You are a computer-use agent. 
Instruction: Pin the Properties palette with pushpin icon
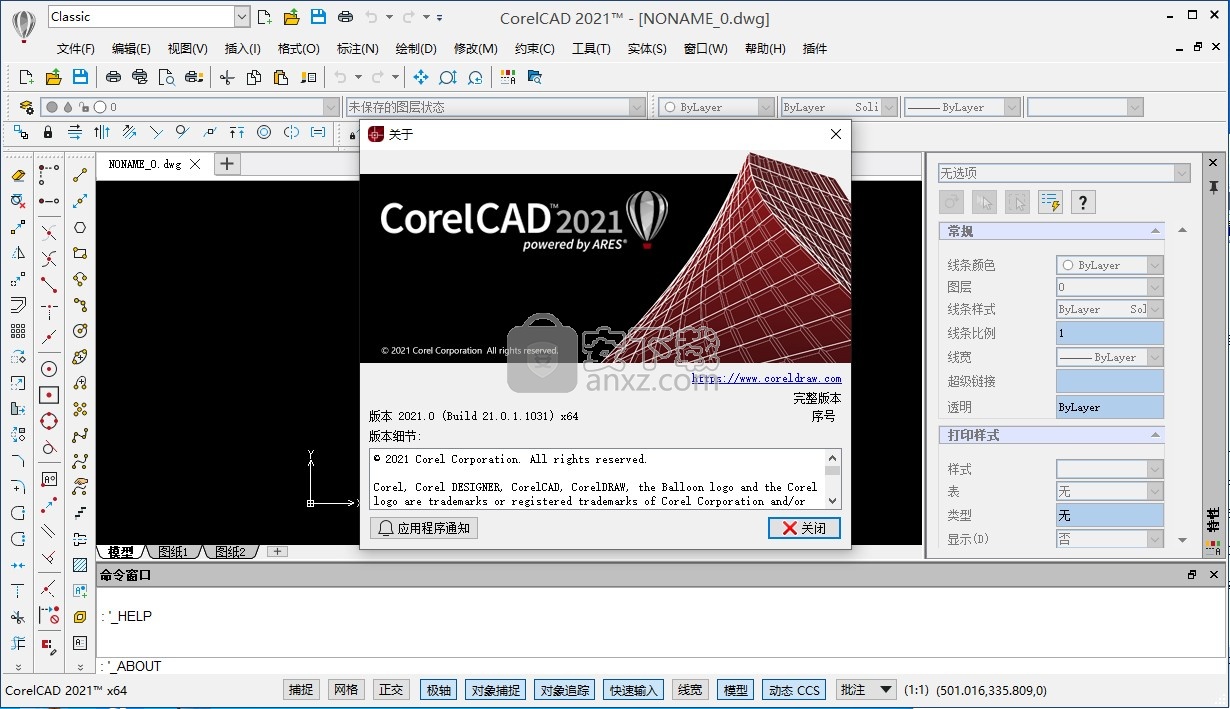click(x=1214, y=187)
